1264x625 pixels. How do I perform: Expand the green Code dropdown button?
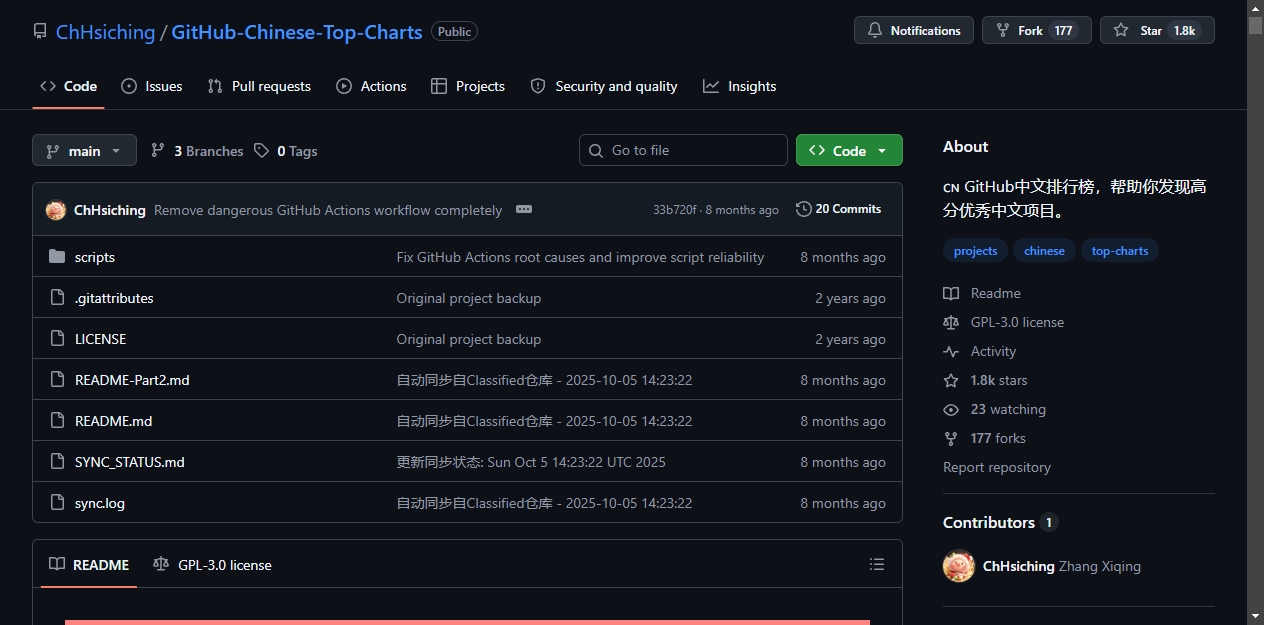pos(849,150)
